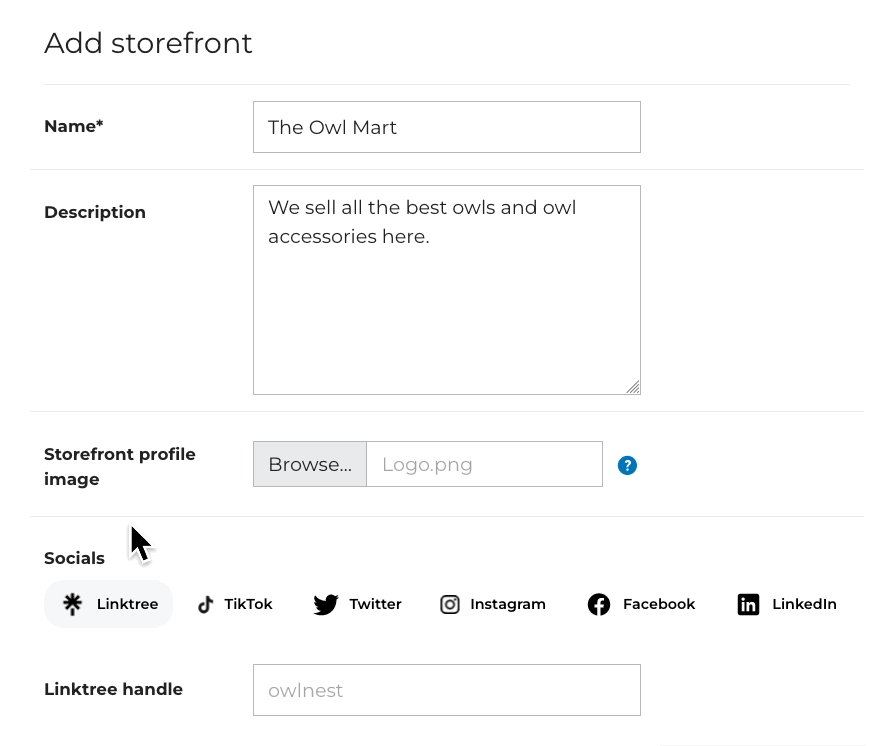Click the TikTok logo icon
The width and height of the screenshot is (886, 746).
(206, 604)
